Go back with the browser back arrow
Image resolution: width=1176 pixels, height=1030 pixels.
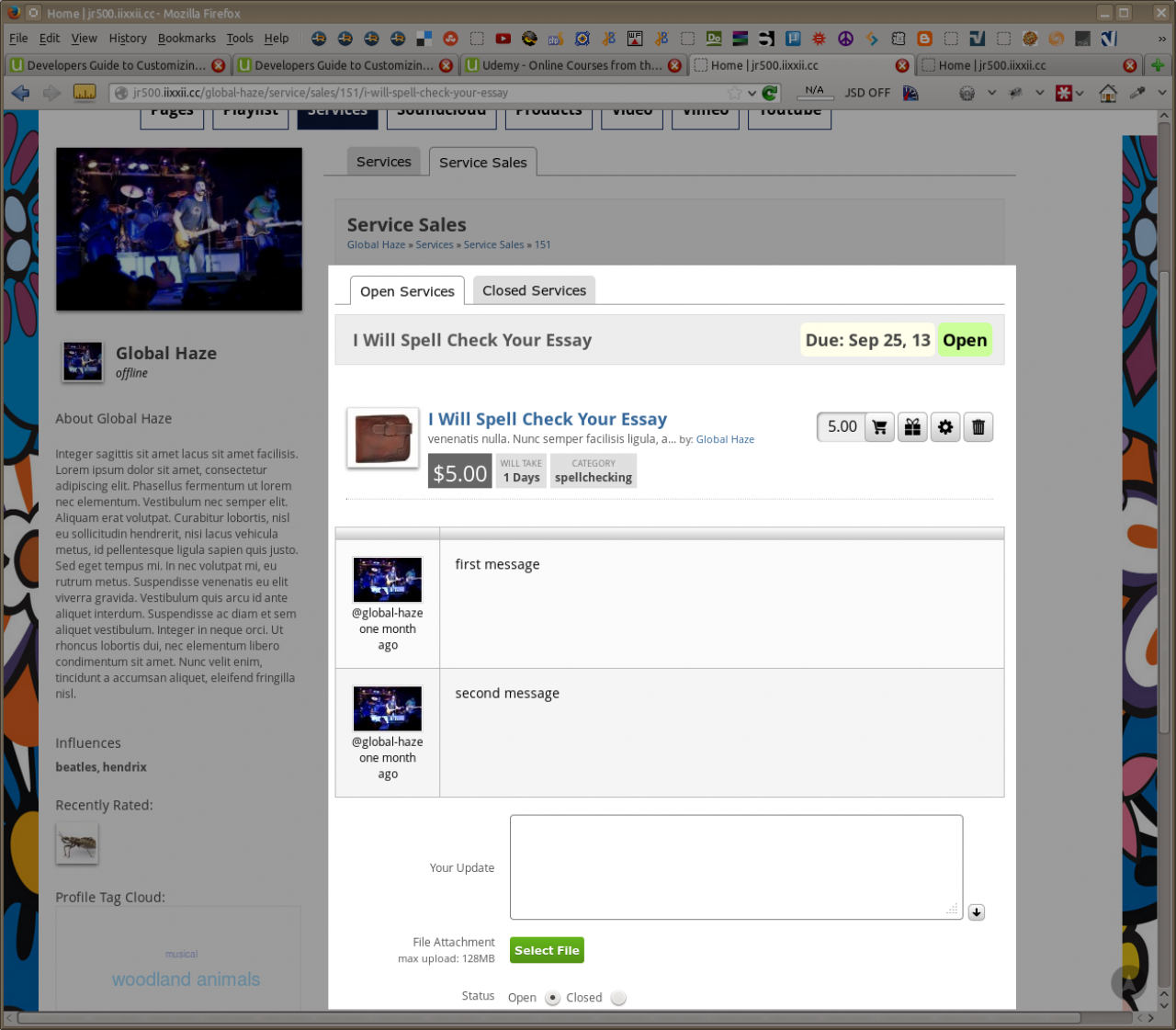pyautogui.click(x=20, y=93)
